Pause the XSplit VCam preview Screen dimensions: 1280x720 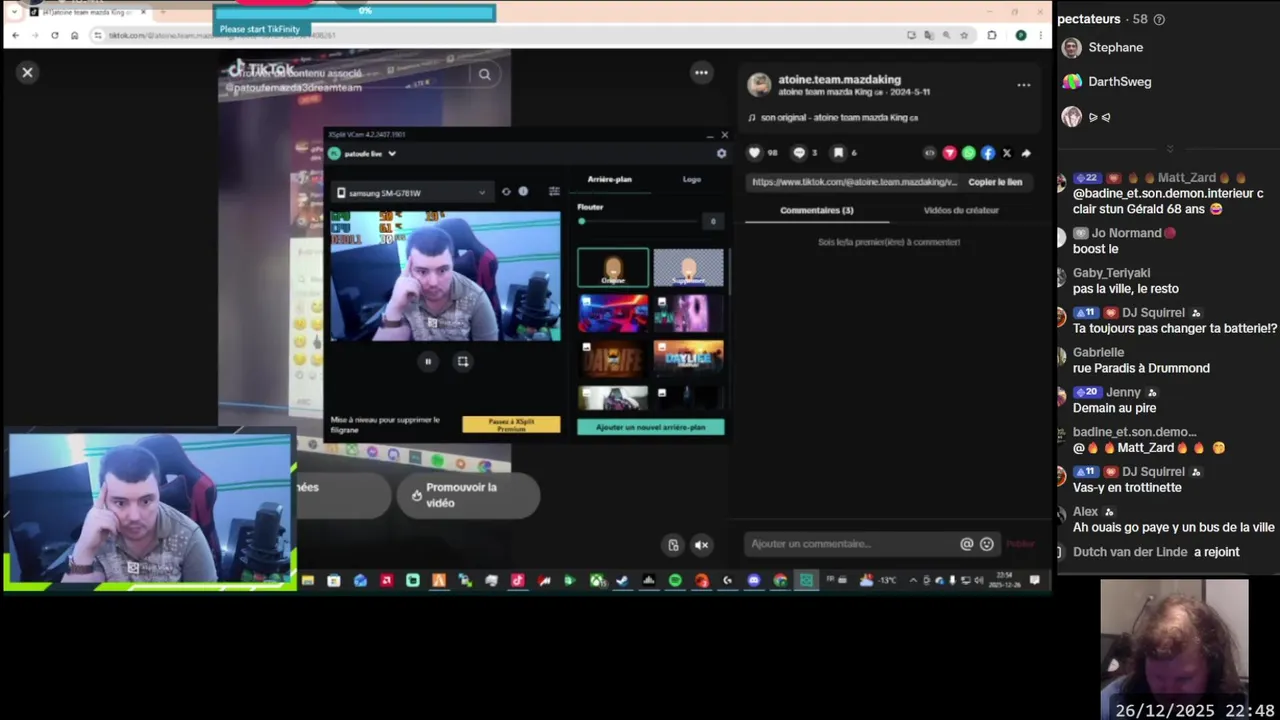[428, 362]
